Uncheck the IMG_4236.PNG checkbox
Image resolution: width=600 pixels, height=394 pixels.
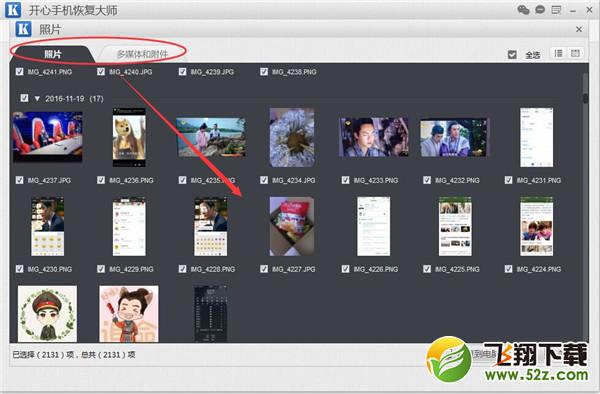tap(101, 180)
